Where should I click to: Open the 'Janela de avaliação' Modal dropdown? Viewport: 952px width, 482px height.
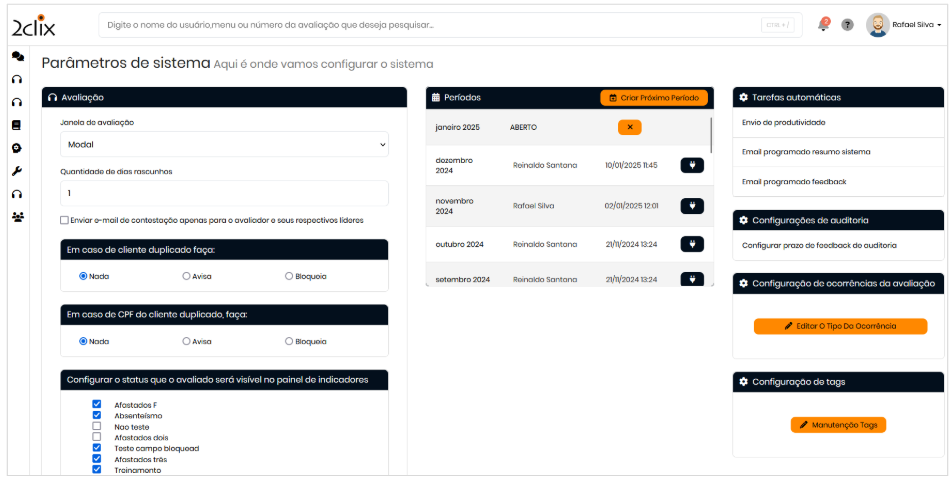click(224, 144)
